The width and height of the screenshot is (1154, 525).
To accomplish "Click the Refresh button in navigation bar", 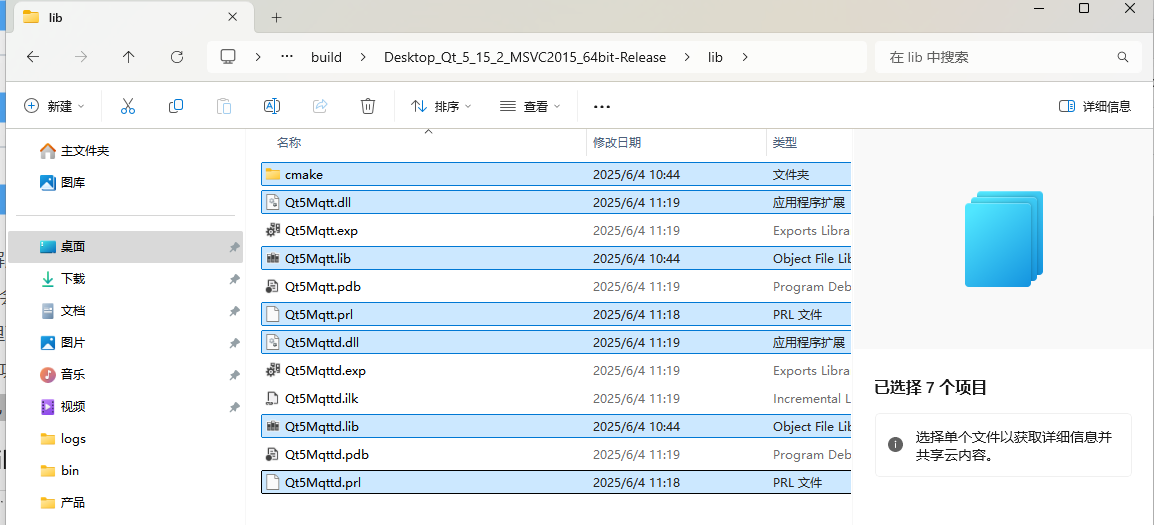I will (177, 57).
